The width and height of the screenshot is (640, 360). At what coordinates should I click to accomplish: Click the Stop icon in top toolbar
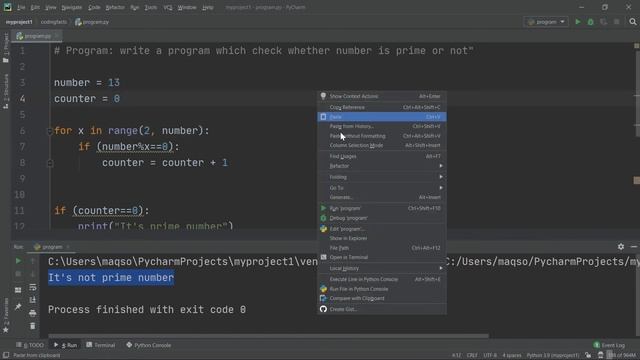[617, 22]
